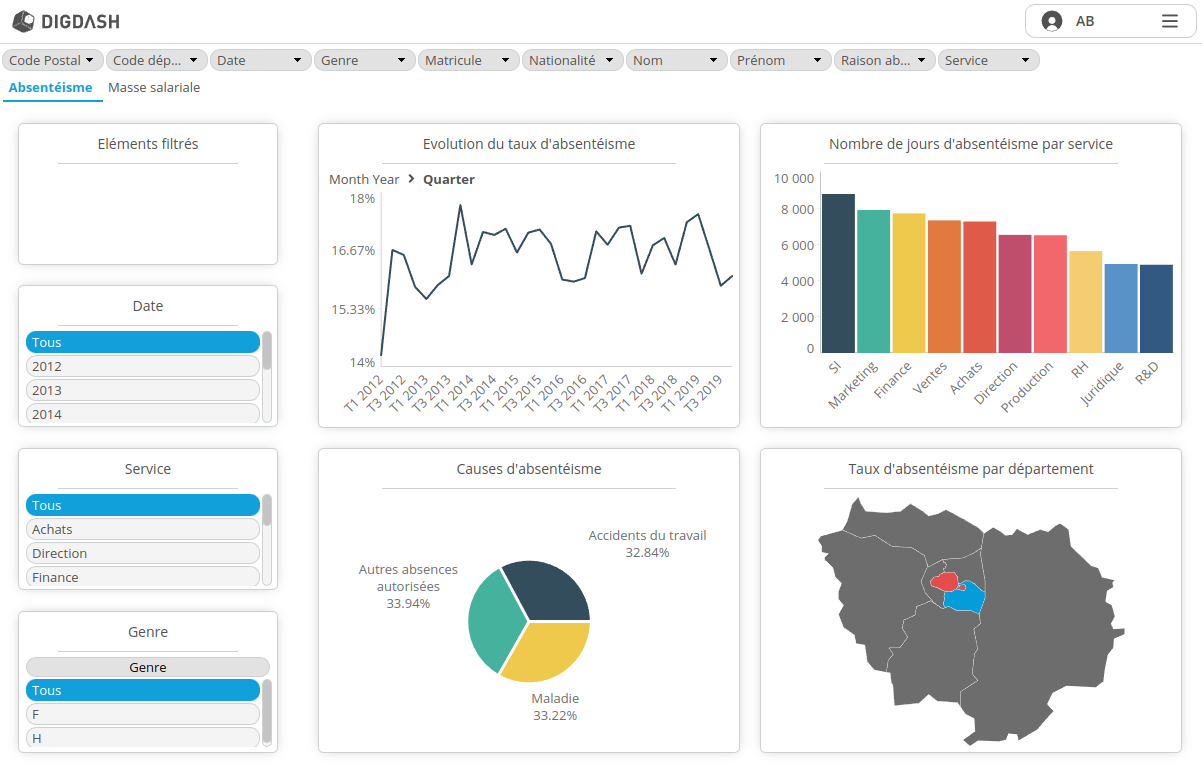The width and height of the screenshot is (1202, 774).
Task: Select Tous in the Service list
Action: point(142,505)
